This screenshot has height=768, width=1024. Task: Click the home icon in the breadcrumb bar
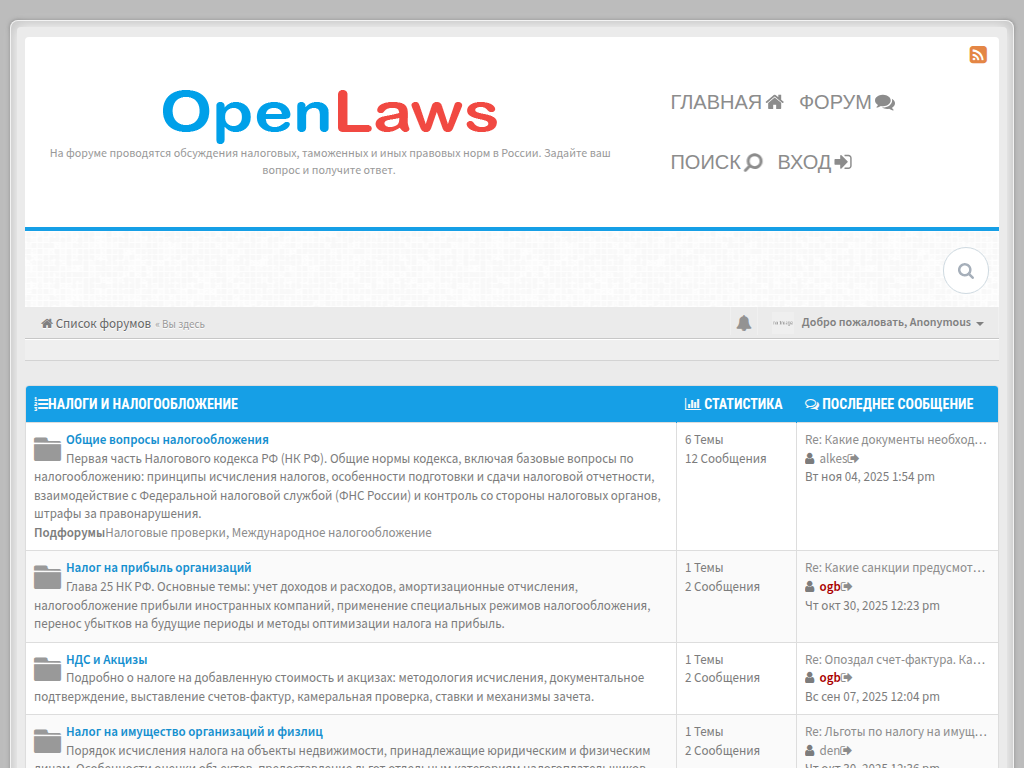pos(45,322)
